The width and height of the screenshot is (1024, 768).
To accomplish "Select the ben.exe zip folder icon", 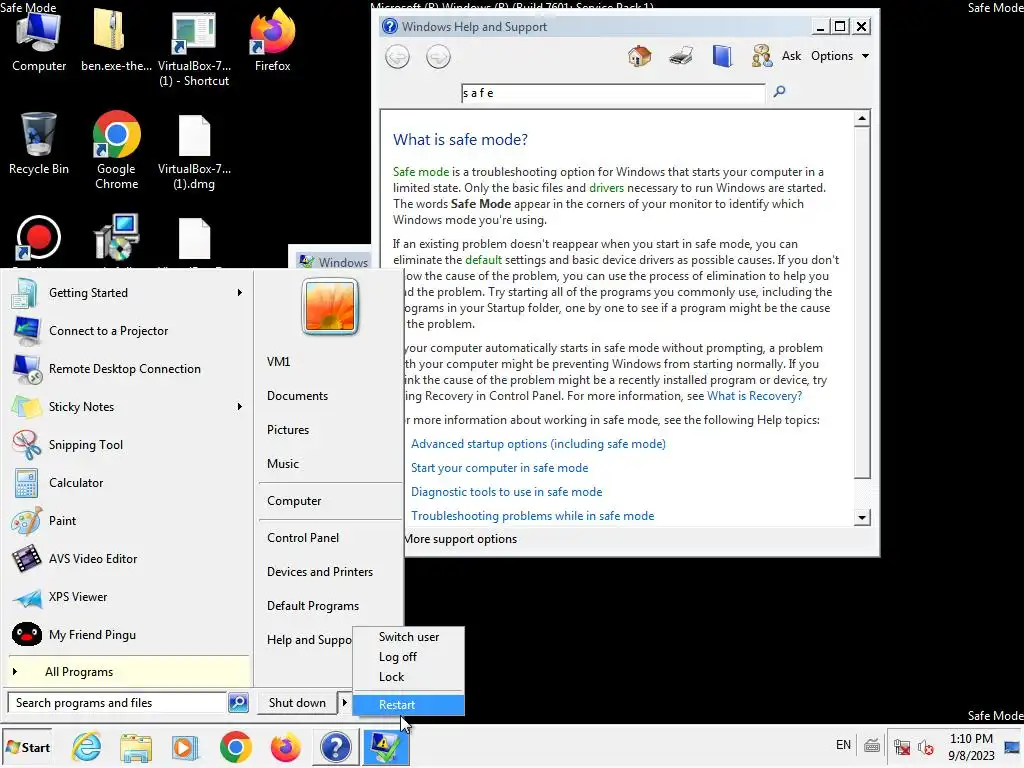I will click(x=116, y=41).
